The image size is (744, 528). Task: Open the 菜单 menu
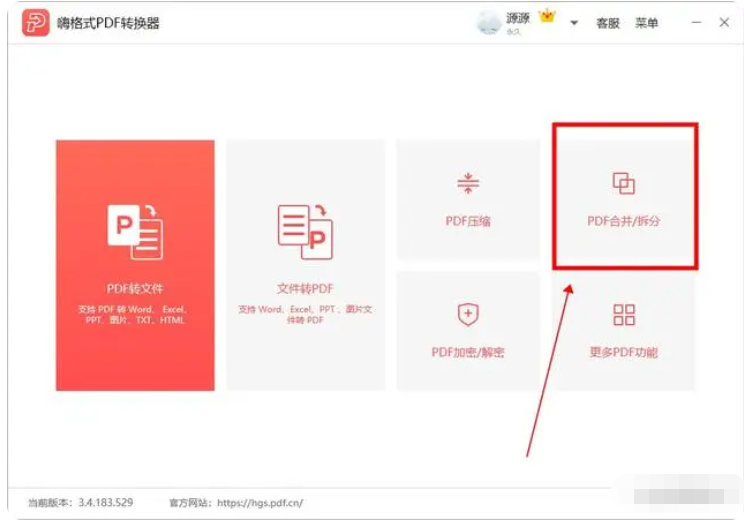pos(647,24)
